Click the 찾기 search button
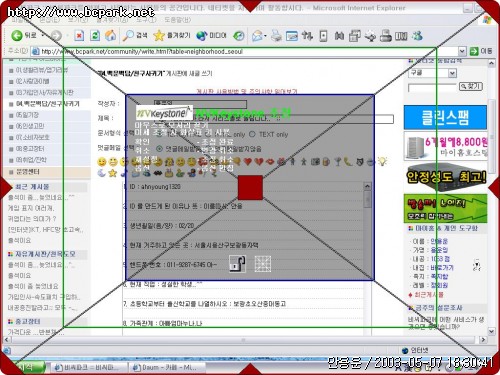500x375 pixels. pyautogui.click(x=471, y=86)
